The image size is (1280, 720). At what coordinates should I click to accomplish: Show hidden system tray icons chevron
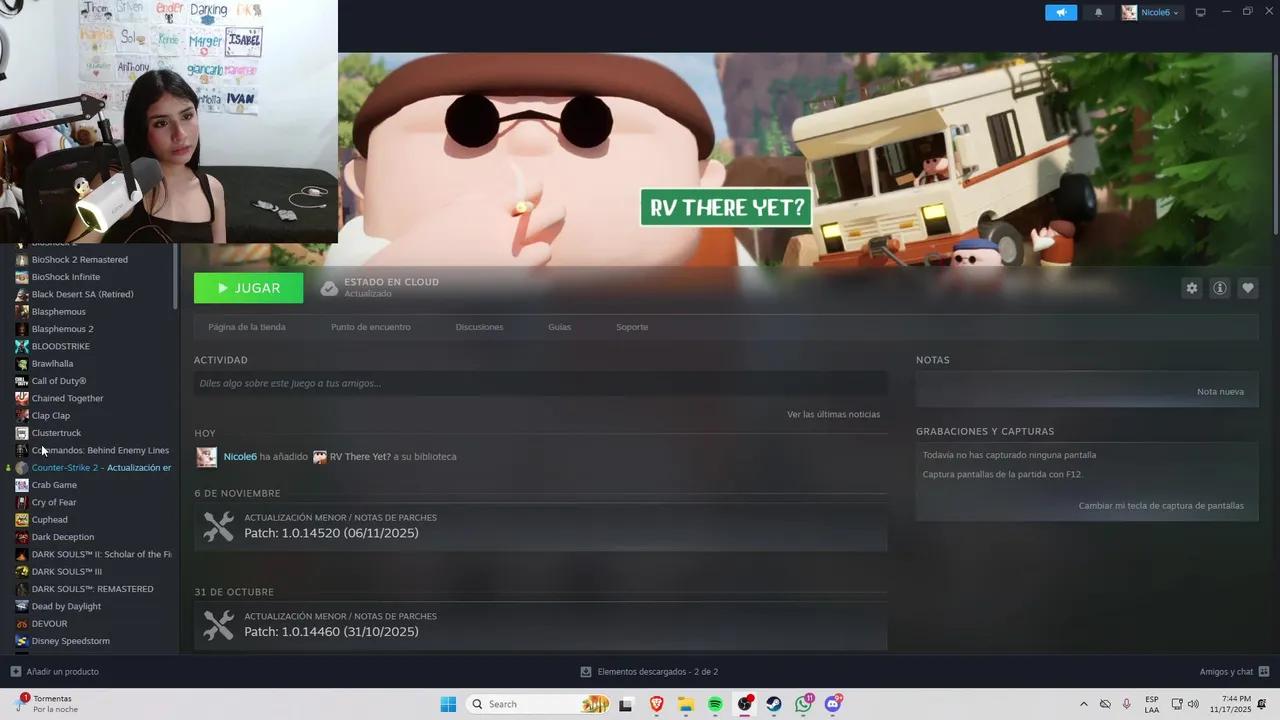point(1083,704)
